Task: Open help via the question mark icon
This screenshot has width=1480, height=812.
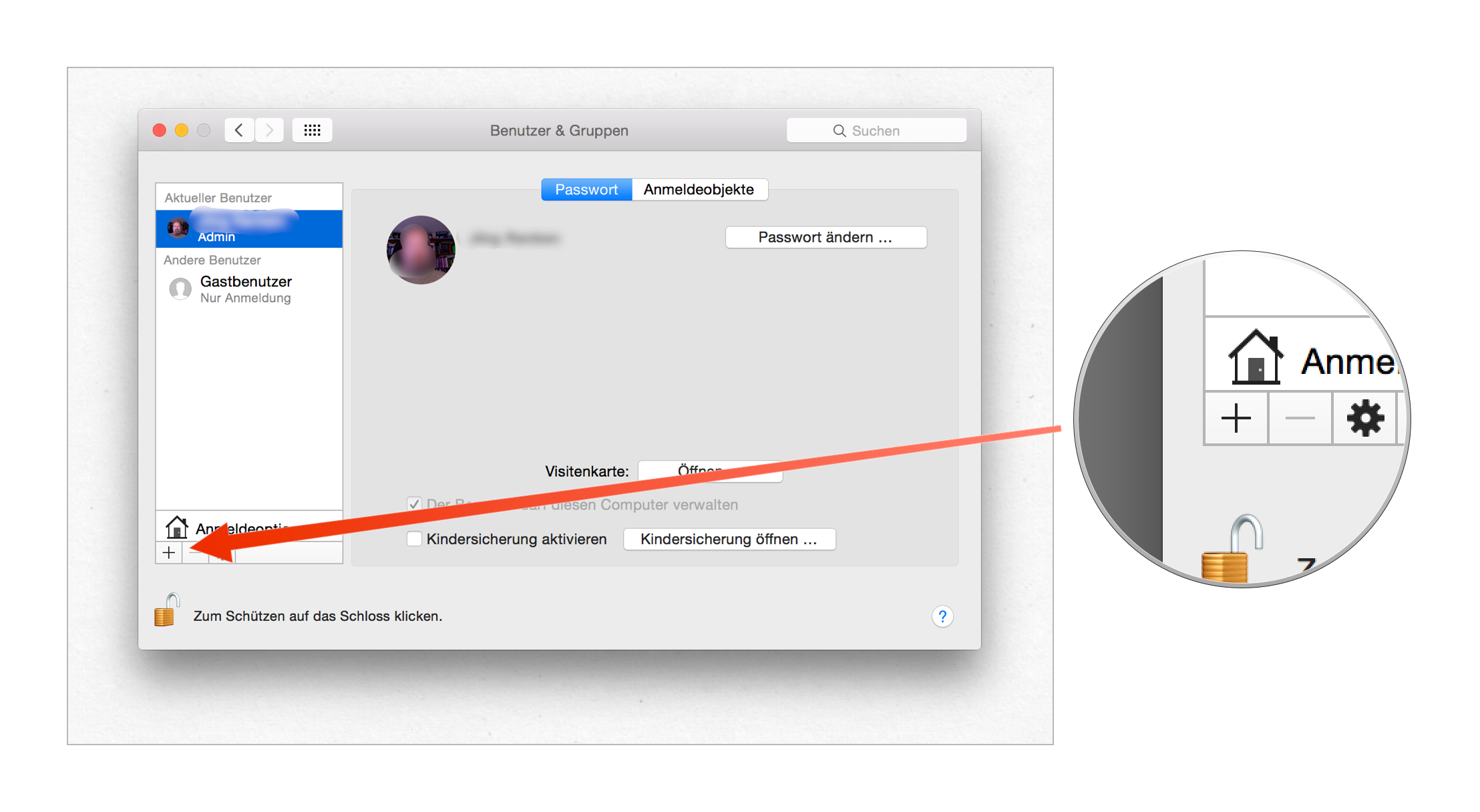Action: (x=942, y=616)
